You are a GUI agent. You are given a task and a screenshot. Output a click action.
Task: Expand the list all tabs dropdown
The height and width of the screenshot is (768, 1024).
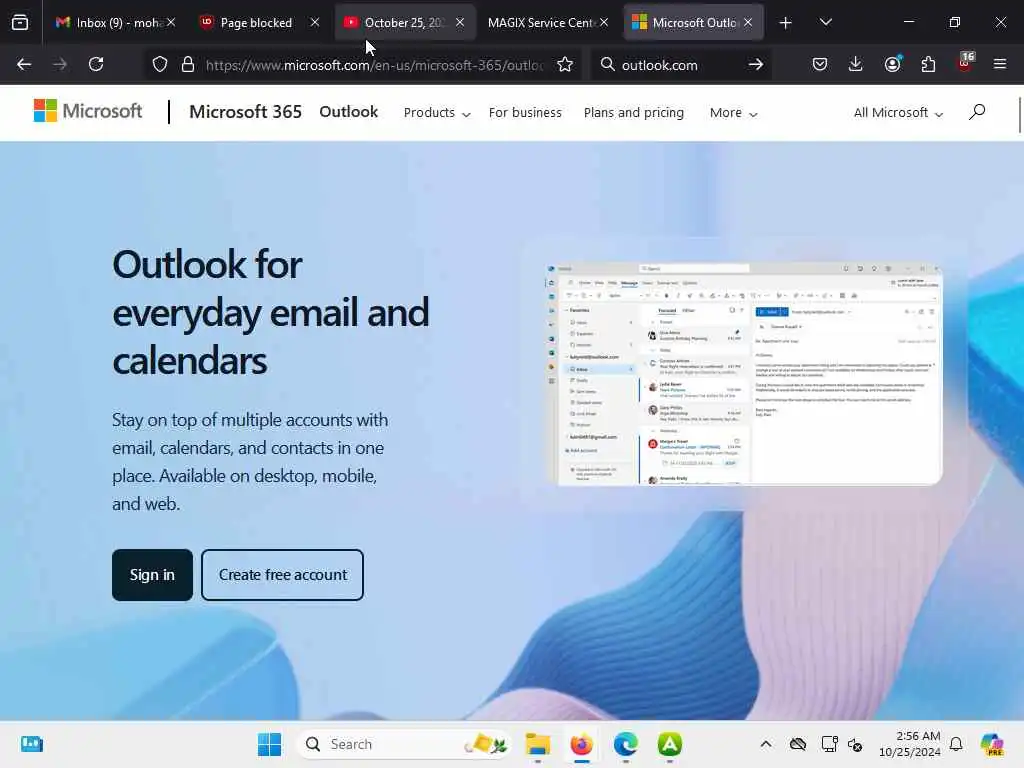point(825,22)
